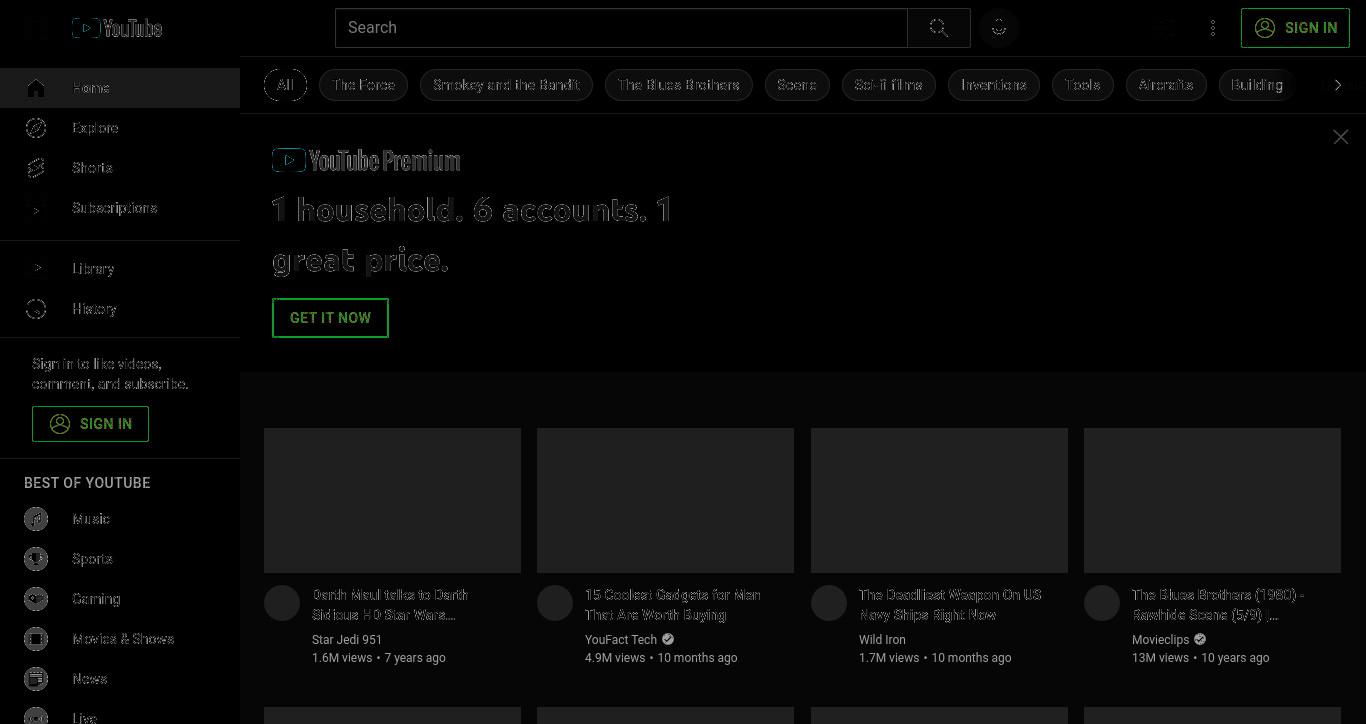Click the Darth Maul talks to Darth Sidious title
This screenshot has width=1366, height=724.
[390, 605]
